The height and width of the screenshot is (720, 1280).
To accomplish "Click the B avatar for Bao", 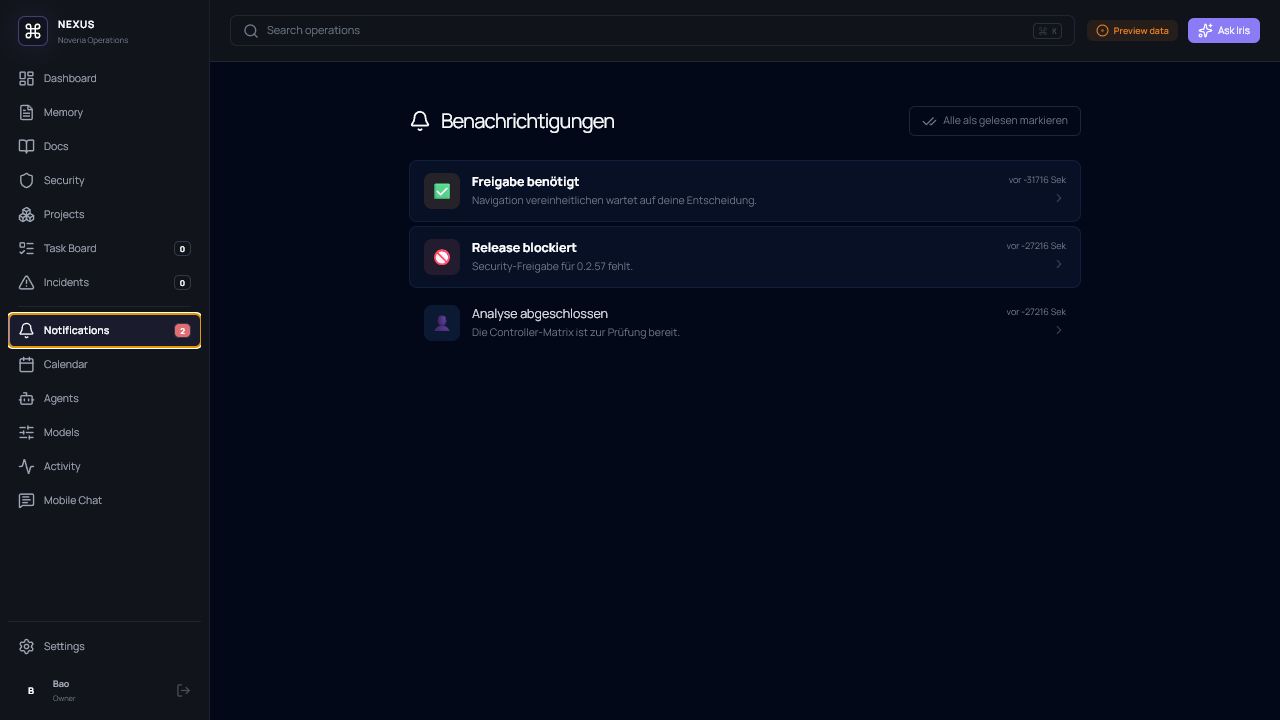I will (x=31, y=690).
